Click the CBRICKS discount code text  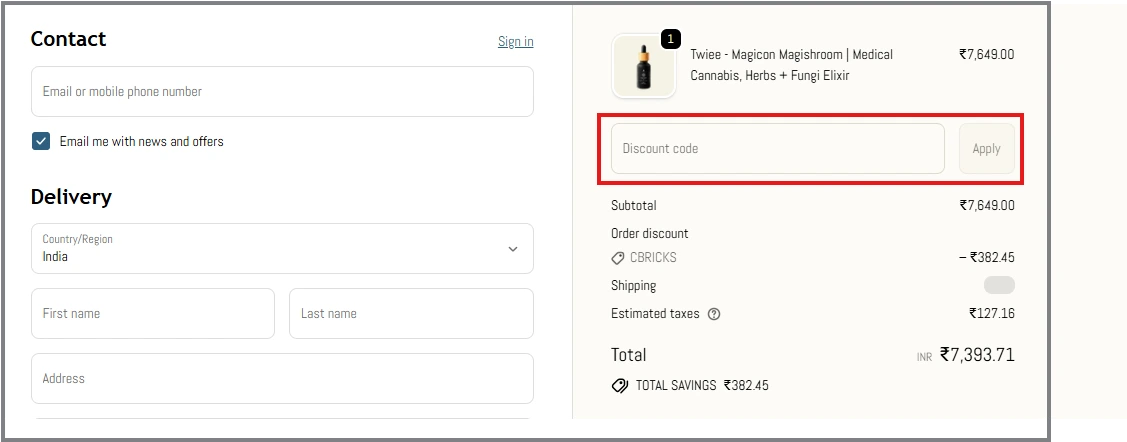(x=653, y=257)
